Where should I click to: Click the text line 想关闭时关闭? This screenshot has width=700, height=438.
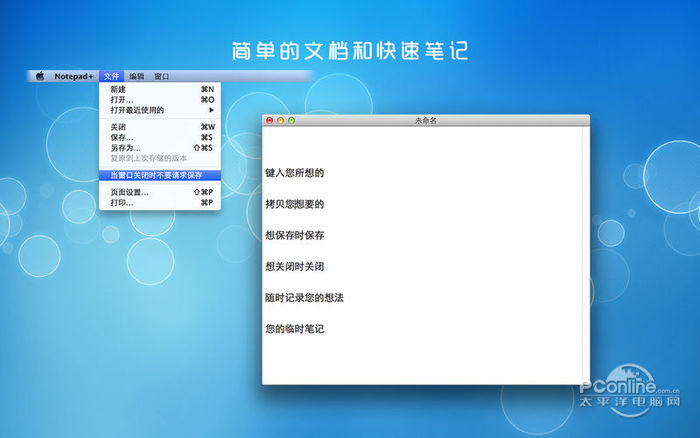(x=295, y=267)
